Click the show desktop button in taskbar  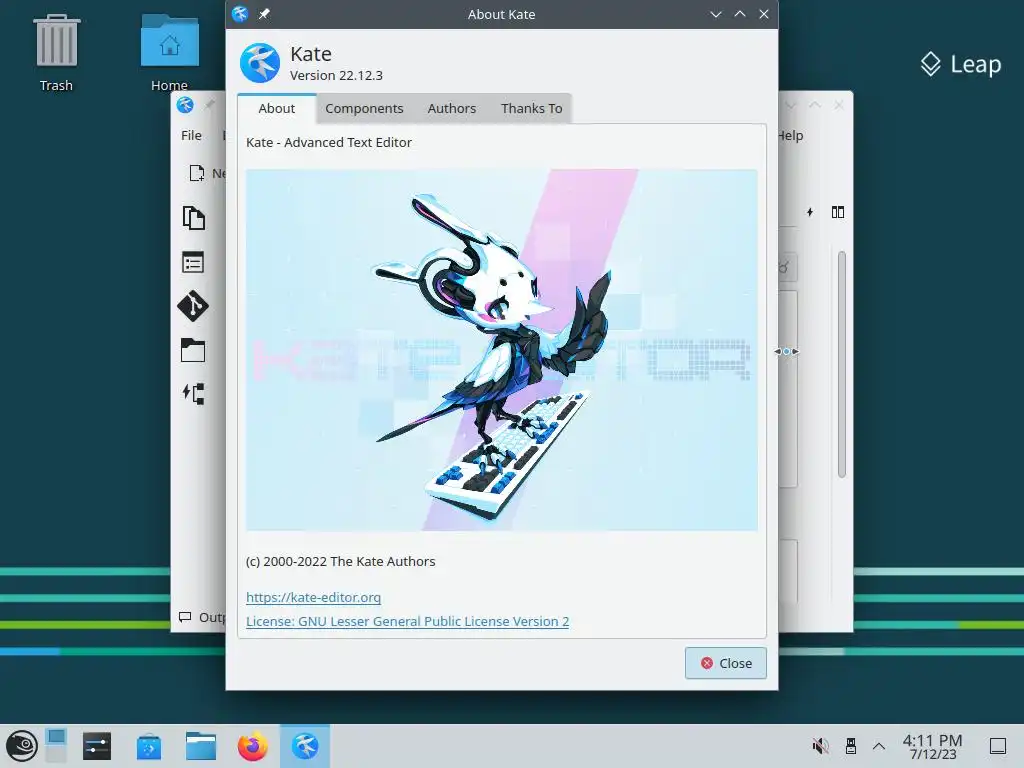tap(998, 746)
